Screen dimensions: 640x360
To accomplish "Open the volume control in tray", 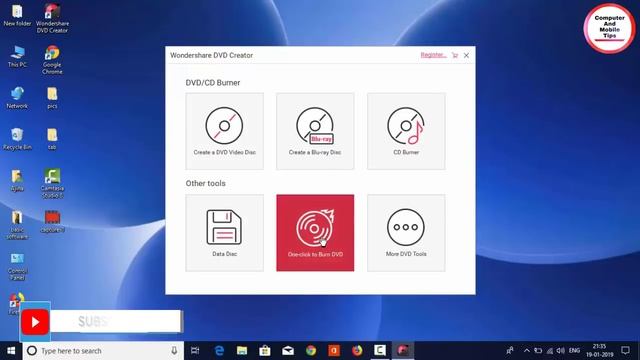I will pyautogui.click(x=561, y=351).
